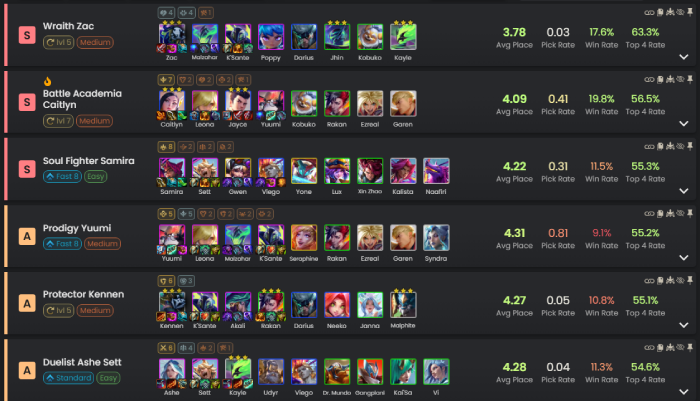
Task: Expand the Wraith Zac comp details
Action: pos(683,57)
